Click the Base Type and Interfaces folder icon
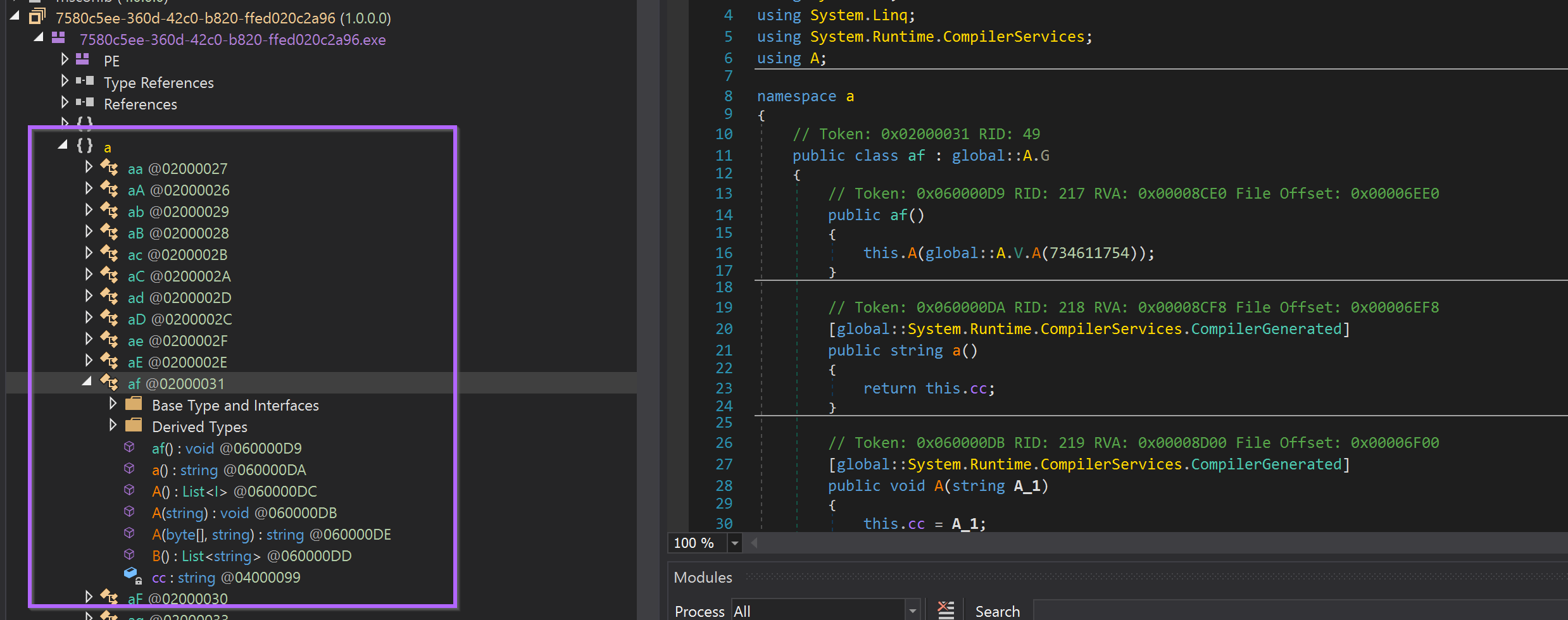The width and height of the screenshot is (1568, 620). (134, 404)
